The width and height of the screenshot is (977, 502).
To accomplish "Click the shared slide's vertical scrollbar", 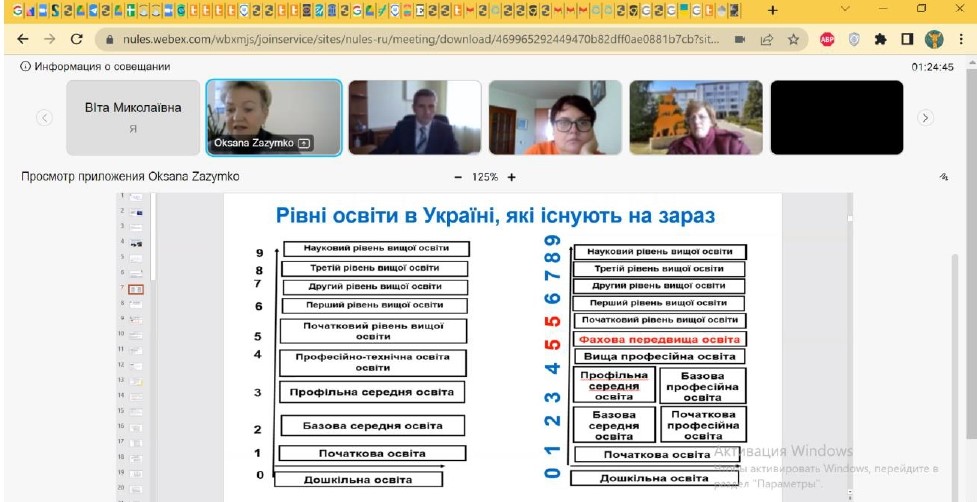I will (849, 346).
